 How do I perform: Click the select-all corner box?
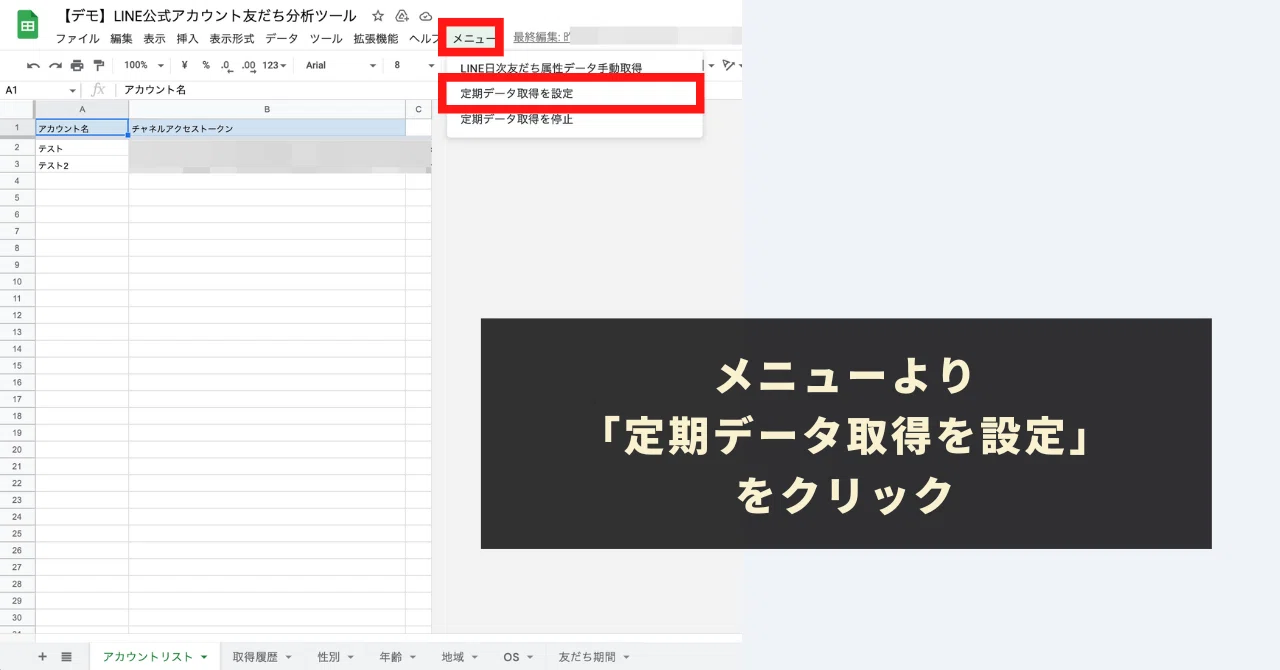click(x=17, y=109)
